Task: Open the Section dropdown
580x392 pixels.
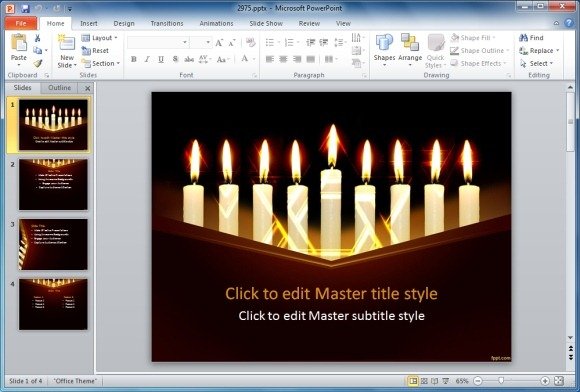Action: tap(101, 63)
